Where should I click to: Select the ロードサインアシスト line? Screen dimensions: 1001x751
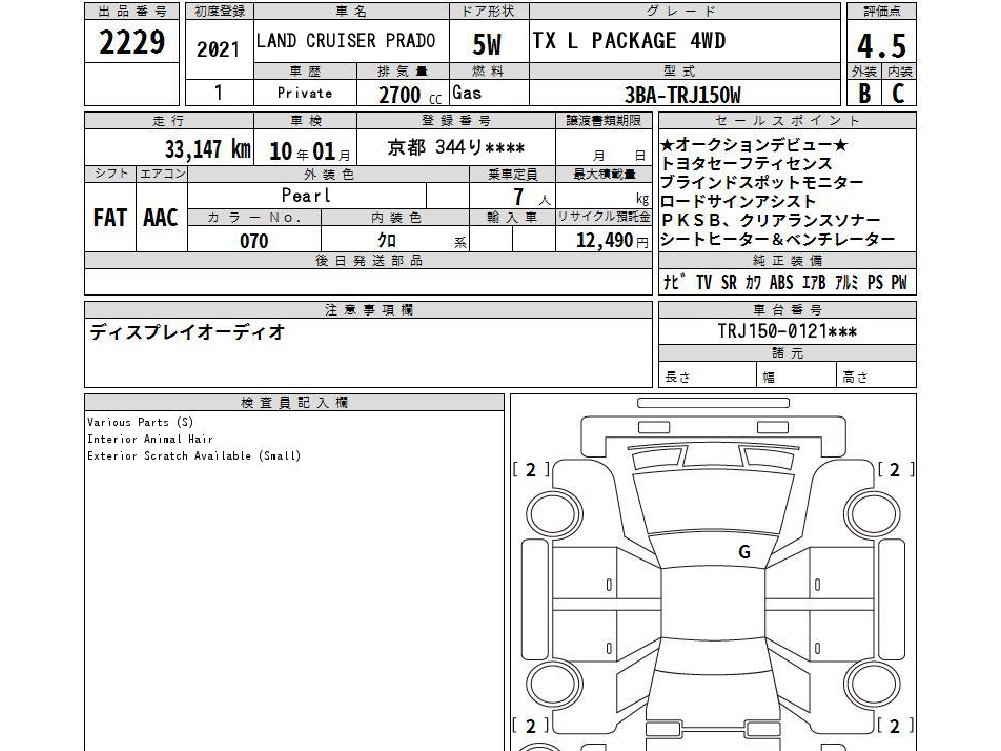pos(738,201)
